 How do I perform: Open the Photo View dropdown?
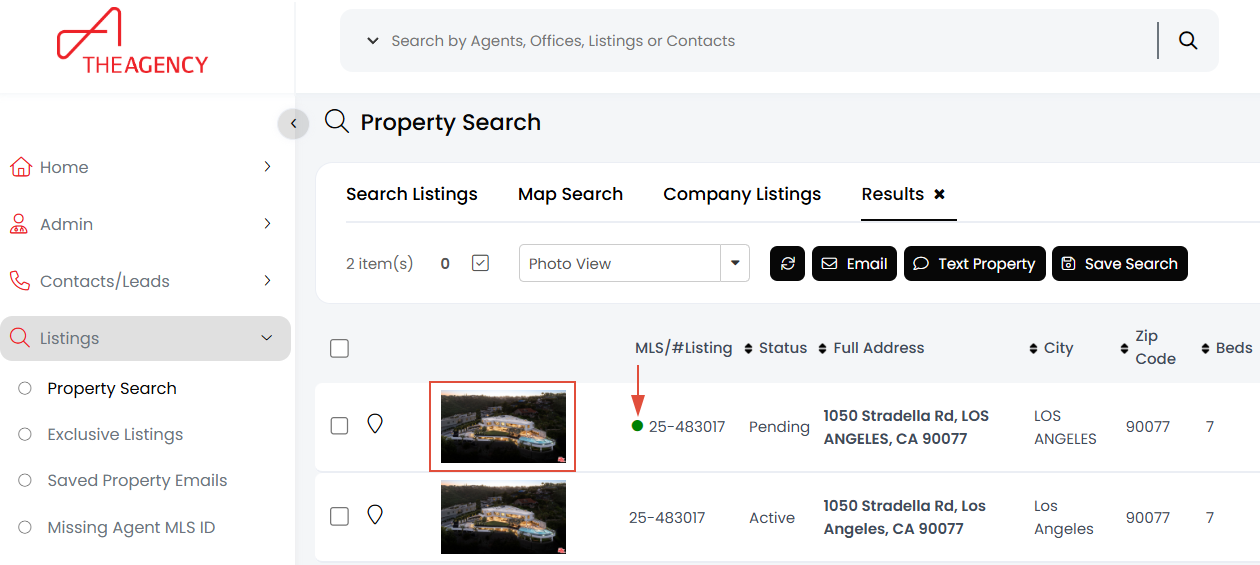(735, 263)
